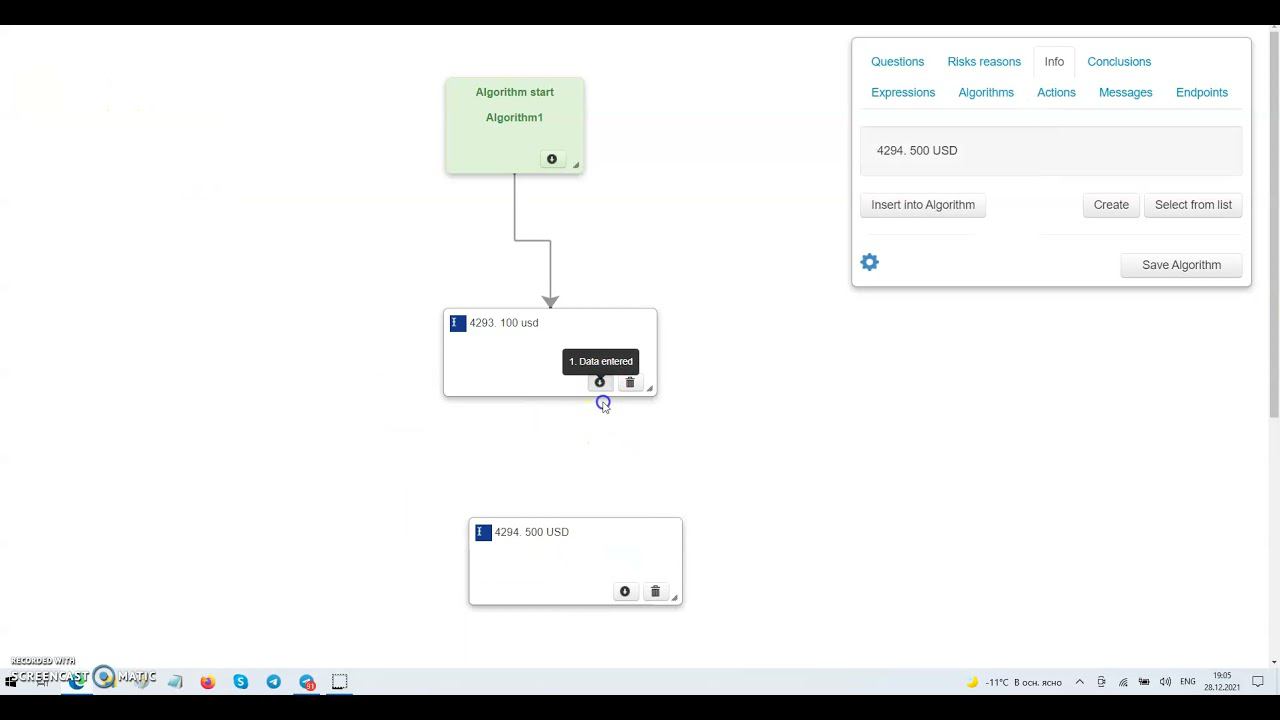The width and height of the screenshot is (1280, 720).
Task: Click the resize handle of the 4293. 100 usd node
Action: click(650, 389)
